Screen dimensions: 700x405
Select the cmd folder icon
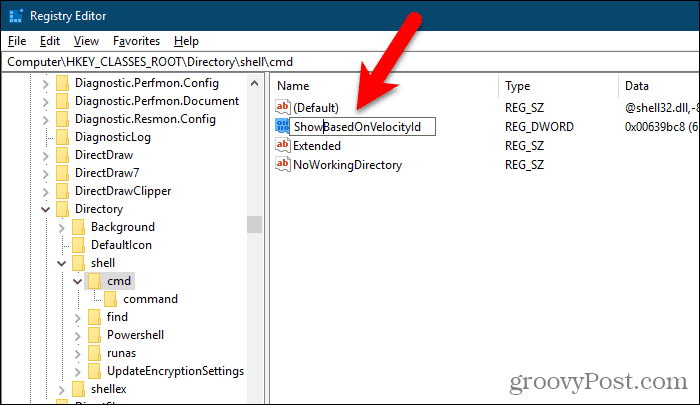(95, 281)
